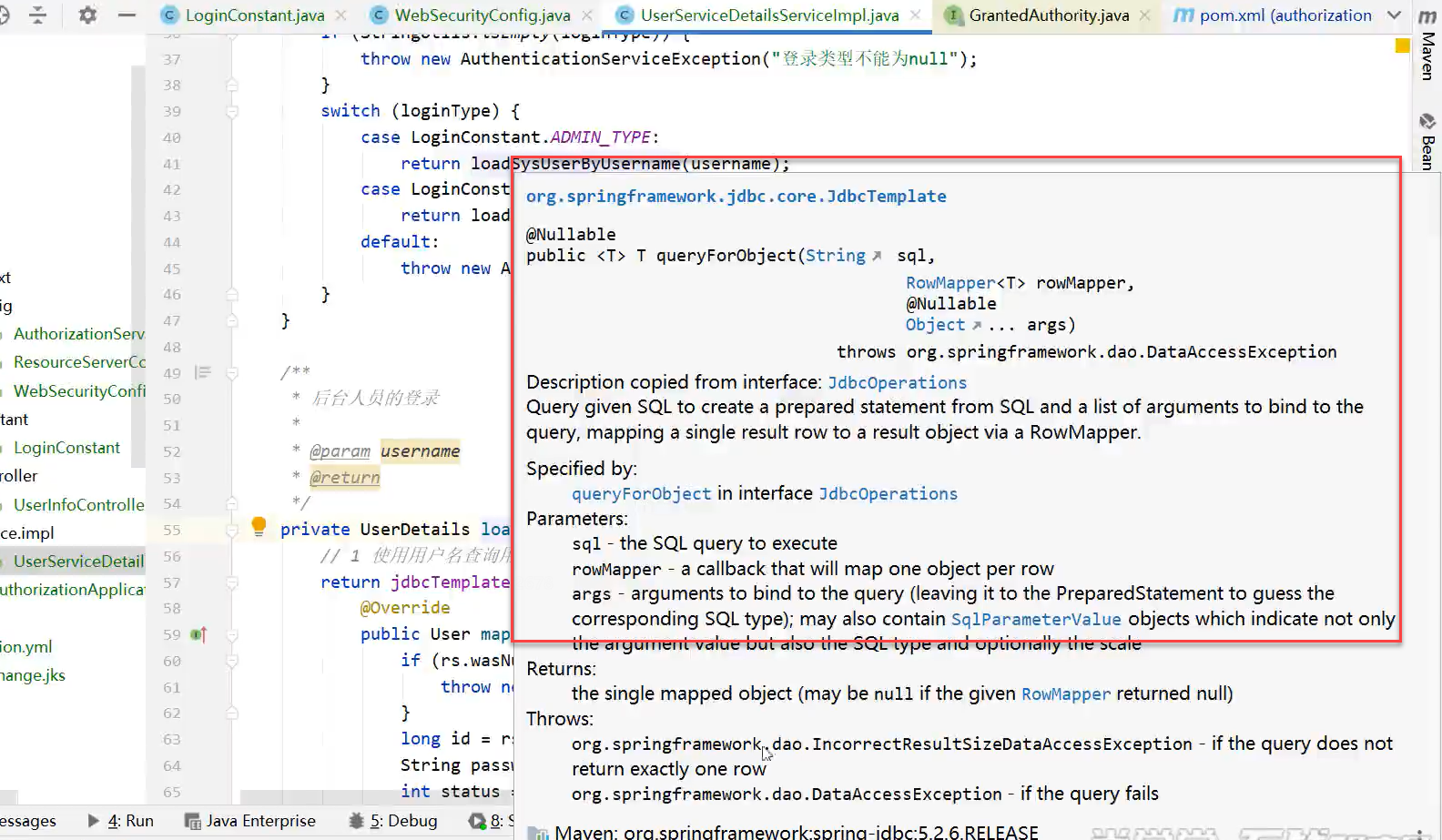Open project panel settings gear
This screenshot has height=840, width=1442.
click(x=87, y=15)
